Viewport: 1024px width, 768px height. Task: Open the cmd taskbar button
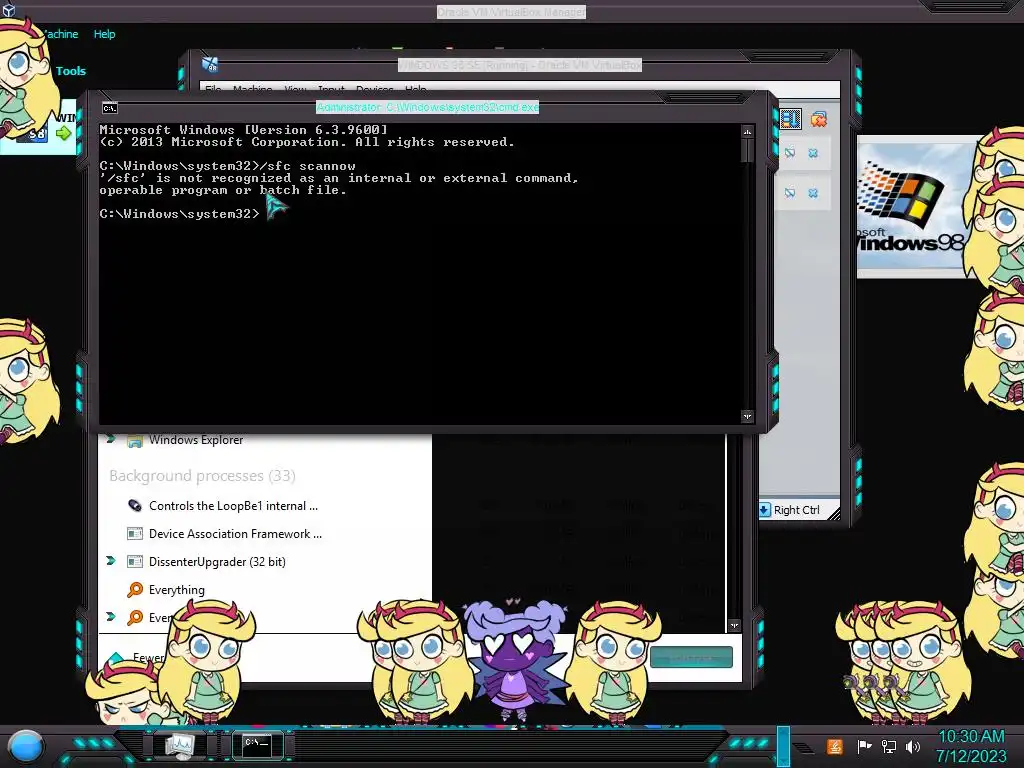coord(257,744)
